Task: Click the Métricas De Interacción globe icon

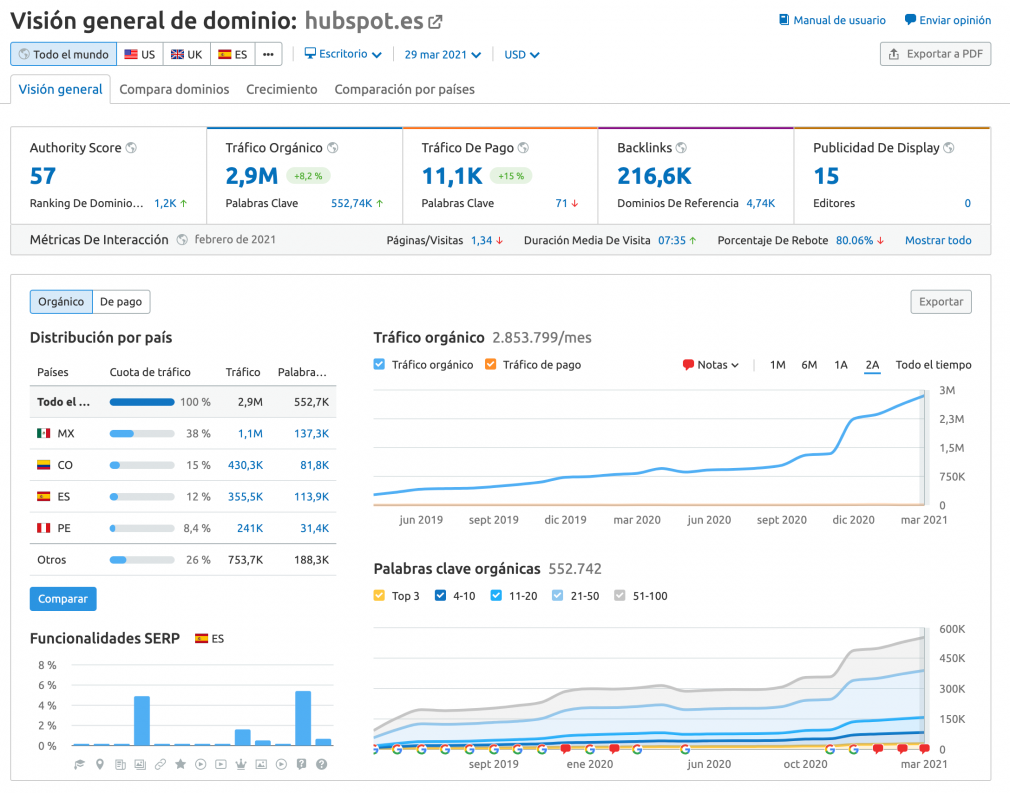Action: pyautogui.click(x=182, y=240)
